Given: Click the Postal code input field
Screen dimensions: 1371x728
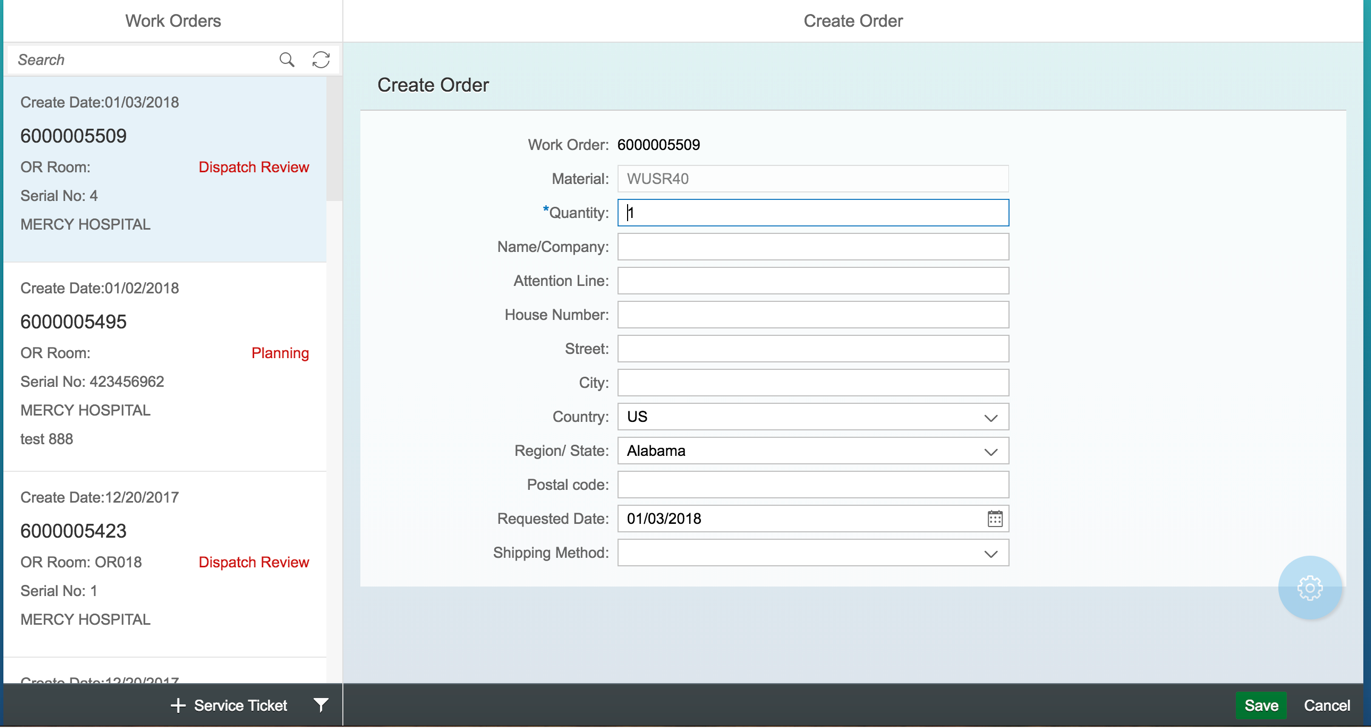Looking at the screenshot, I should [813, 485].
